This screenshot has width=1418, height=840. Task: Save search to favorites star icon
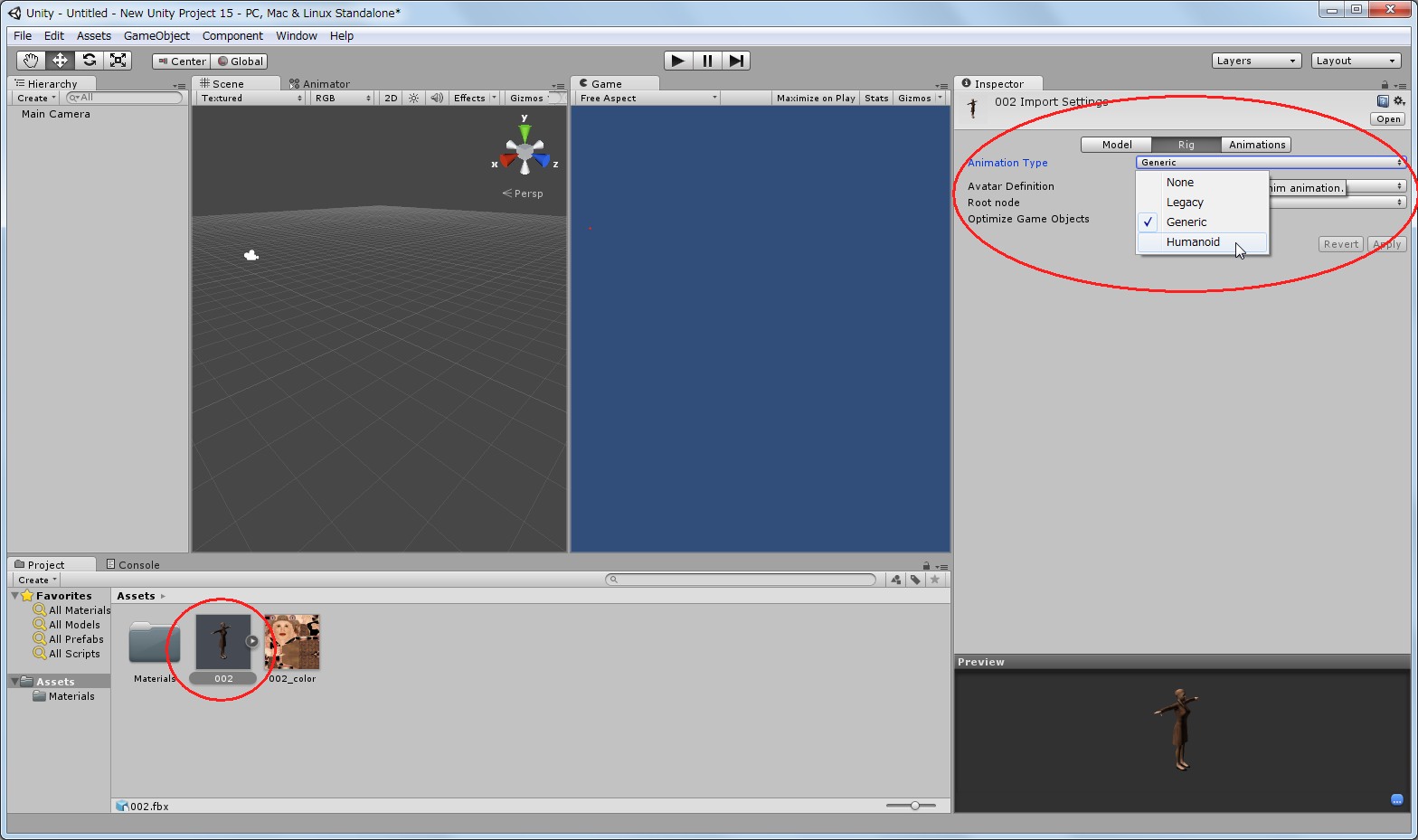935,580
